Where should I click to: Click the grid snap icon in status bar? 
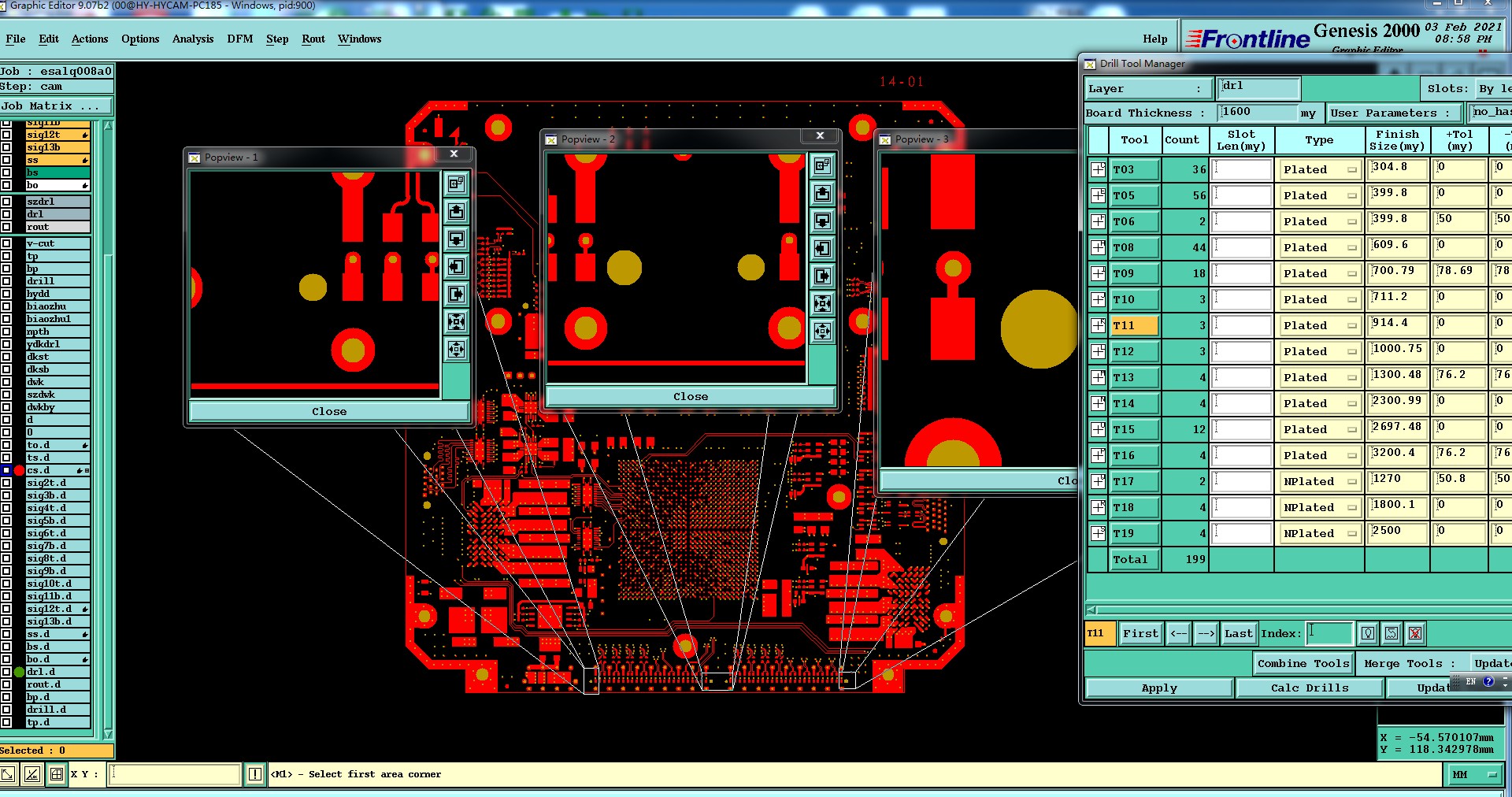coord(57,774)
